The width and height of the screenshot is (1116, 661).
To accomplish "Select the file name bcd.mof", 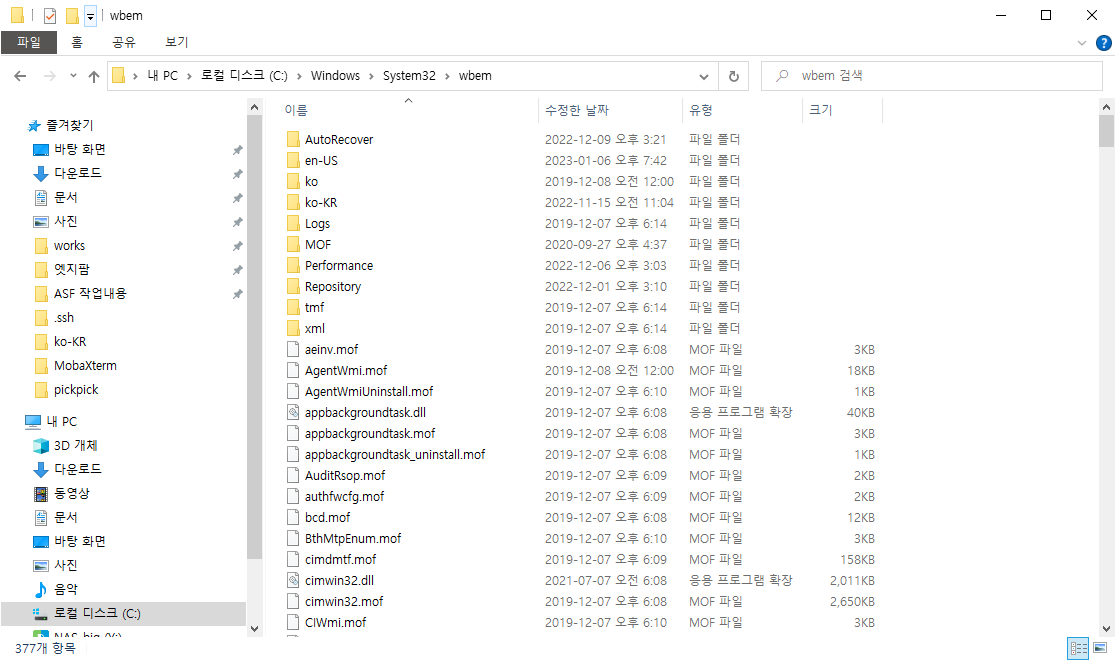I will (x=327, y=517).
